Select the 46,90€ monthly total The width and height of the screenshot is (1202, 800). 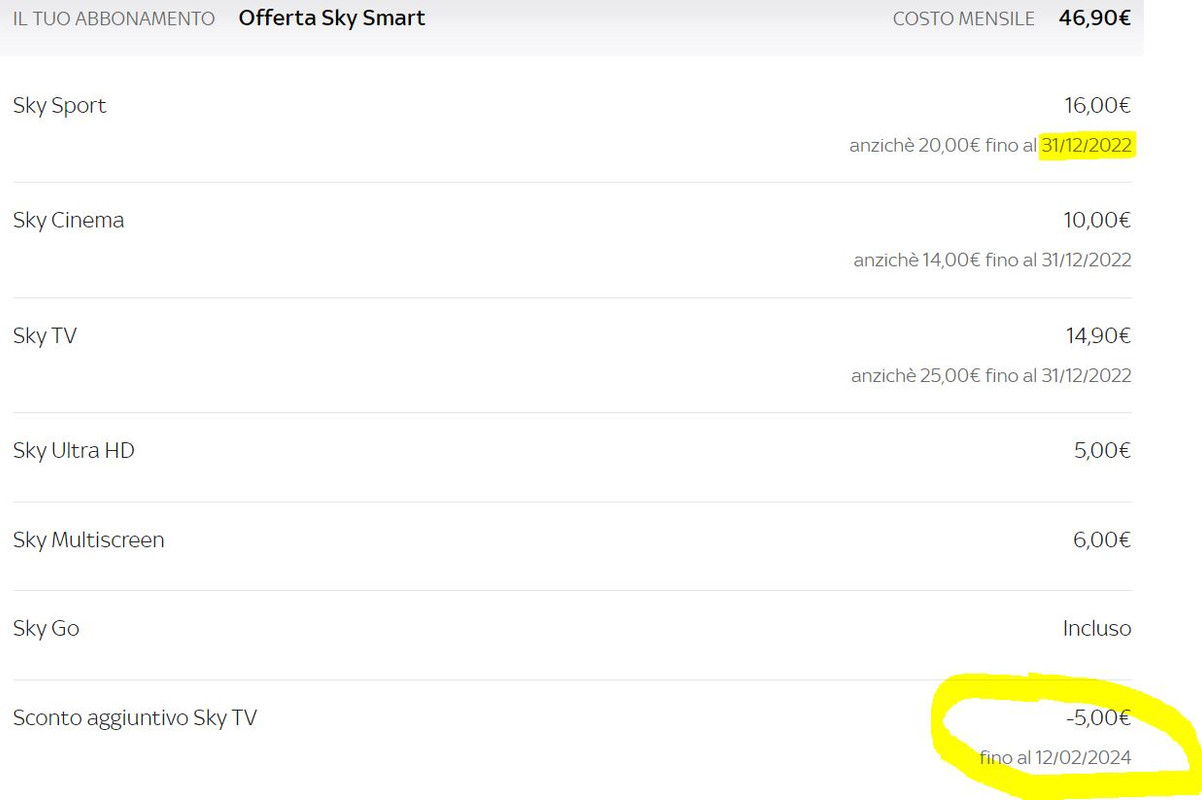tap(1095, 18)
